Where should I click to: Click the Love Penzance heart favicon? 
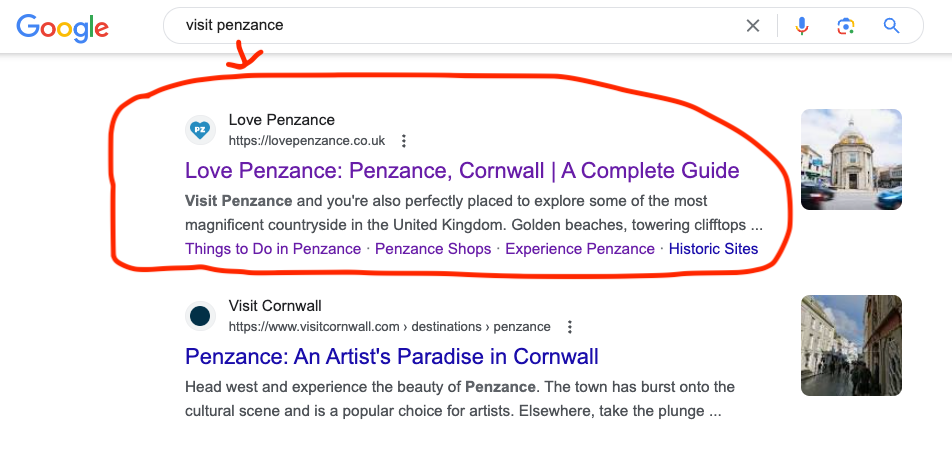pyautogui.click(x=200, y=130)
